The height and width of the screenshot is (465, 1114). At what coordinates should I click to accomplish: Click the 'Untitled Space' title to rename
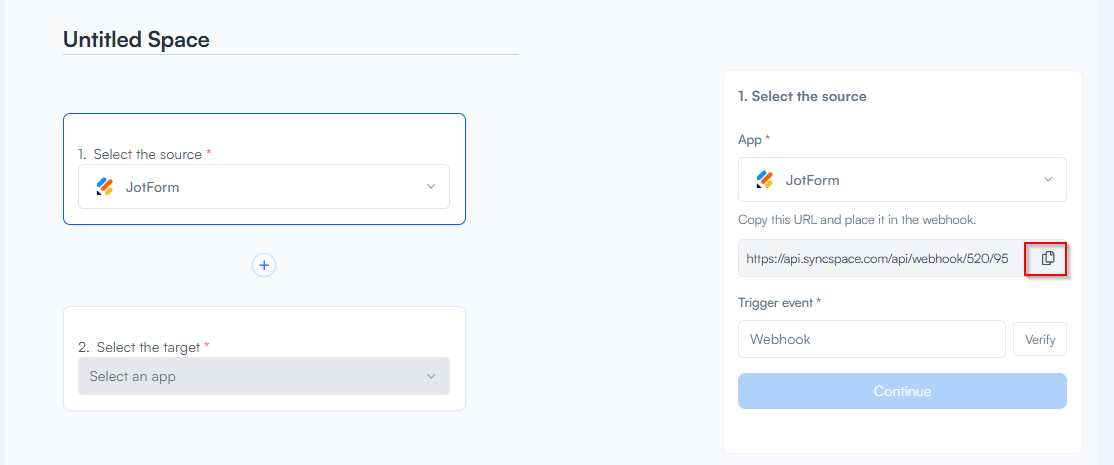(x=137, y=40)
